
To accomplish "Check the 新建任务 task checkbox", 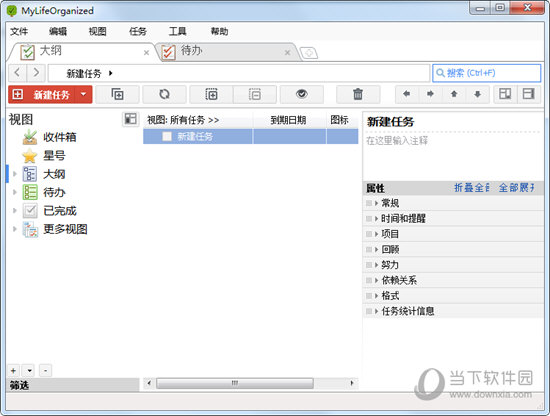I will [167, 136].
